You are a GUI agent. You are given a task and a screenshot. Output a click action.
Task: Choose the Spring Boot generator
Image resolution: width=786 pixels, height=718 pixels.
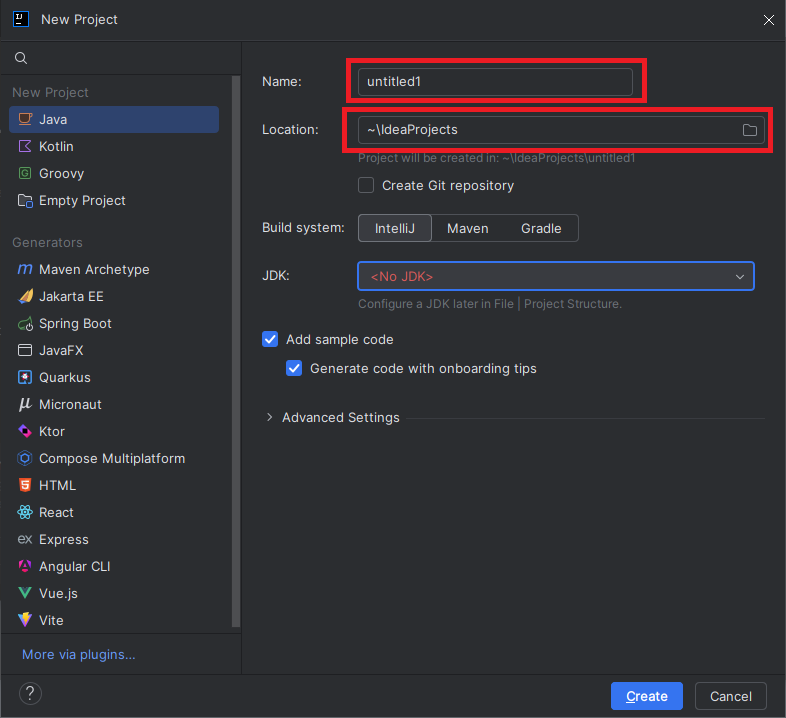[114, 323]
